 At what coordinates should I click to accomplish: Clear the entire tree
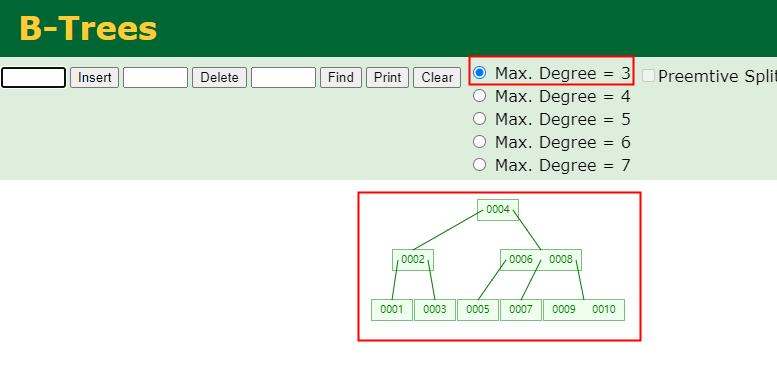[x=437, y=78]
